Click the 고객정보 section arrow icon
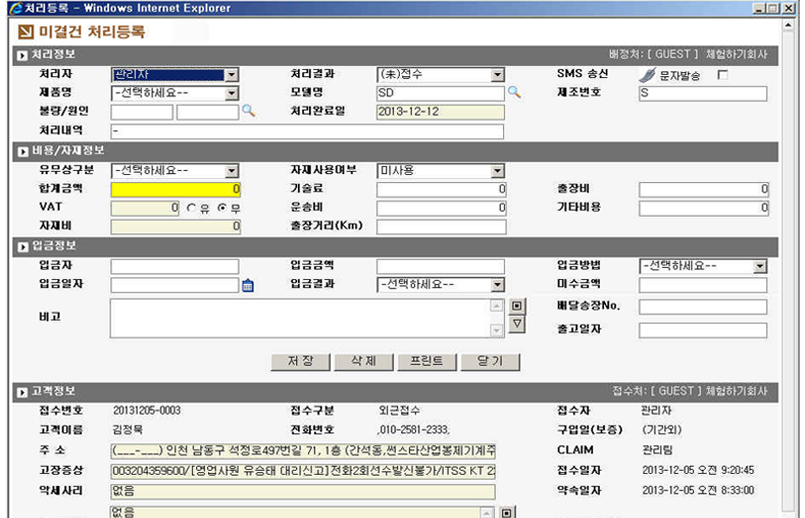The image size is (805, 518). pyautogui.click(x=22, y=391)
